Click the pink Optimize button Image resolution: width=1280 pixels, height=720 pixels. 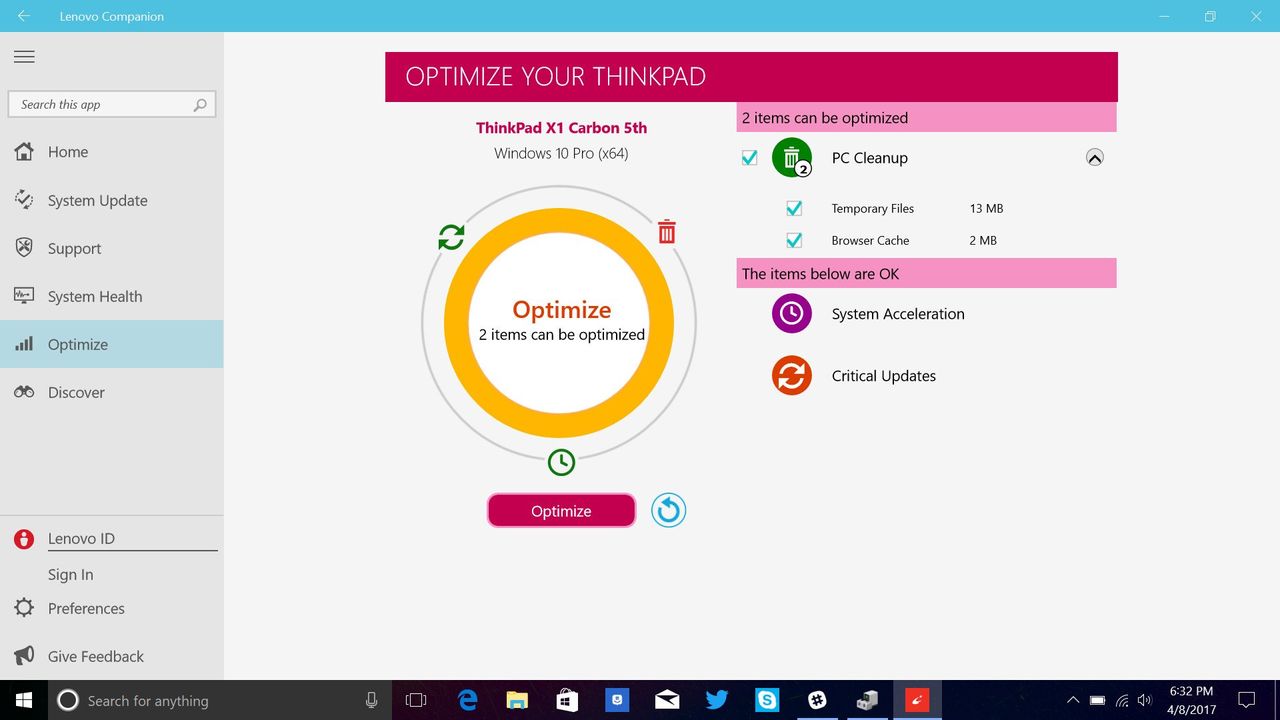(561, 511)
